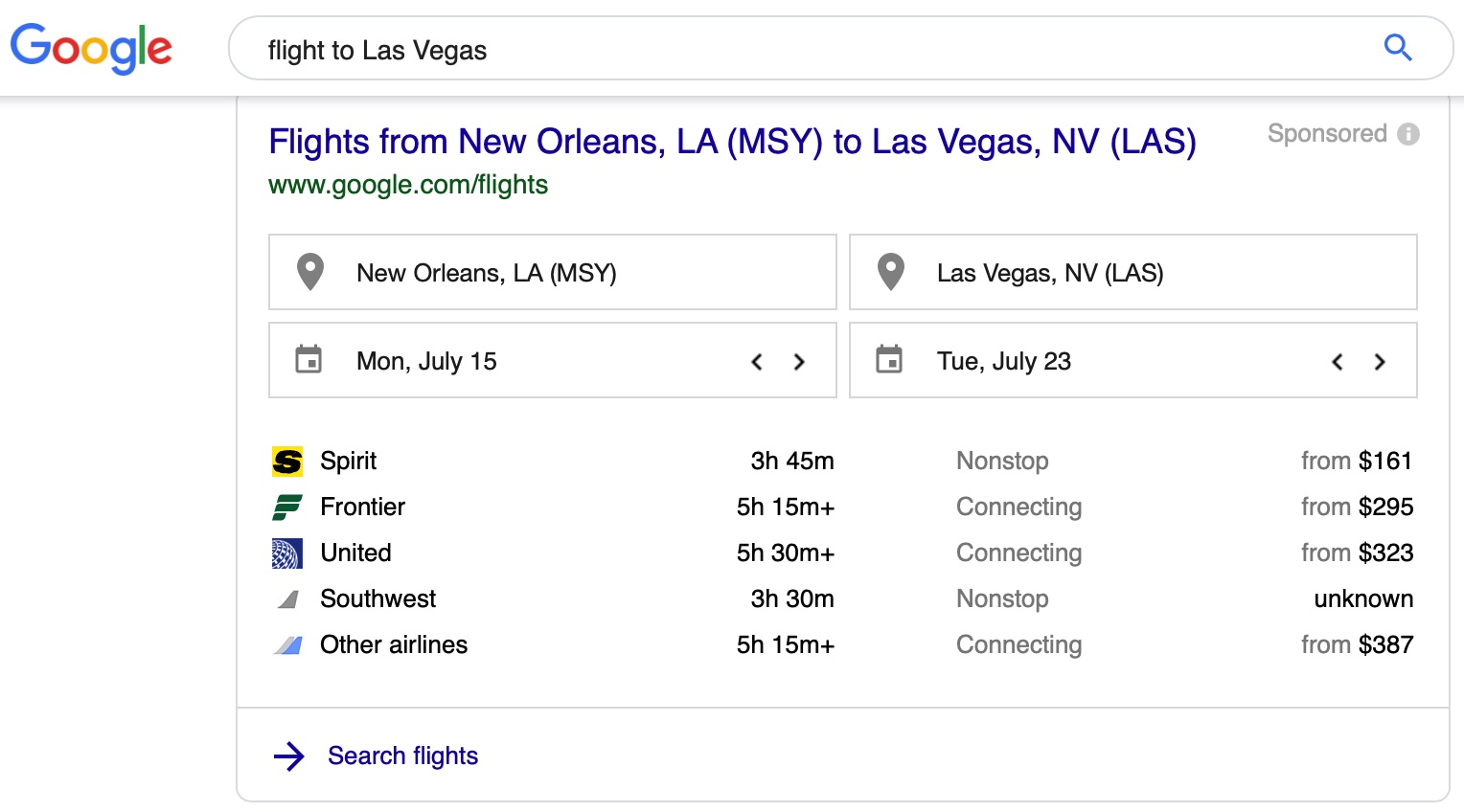This screenshot has width=1464, height=812.
Task: Click the return date calendar icon
Action: 889,359
